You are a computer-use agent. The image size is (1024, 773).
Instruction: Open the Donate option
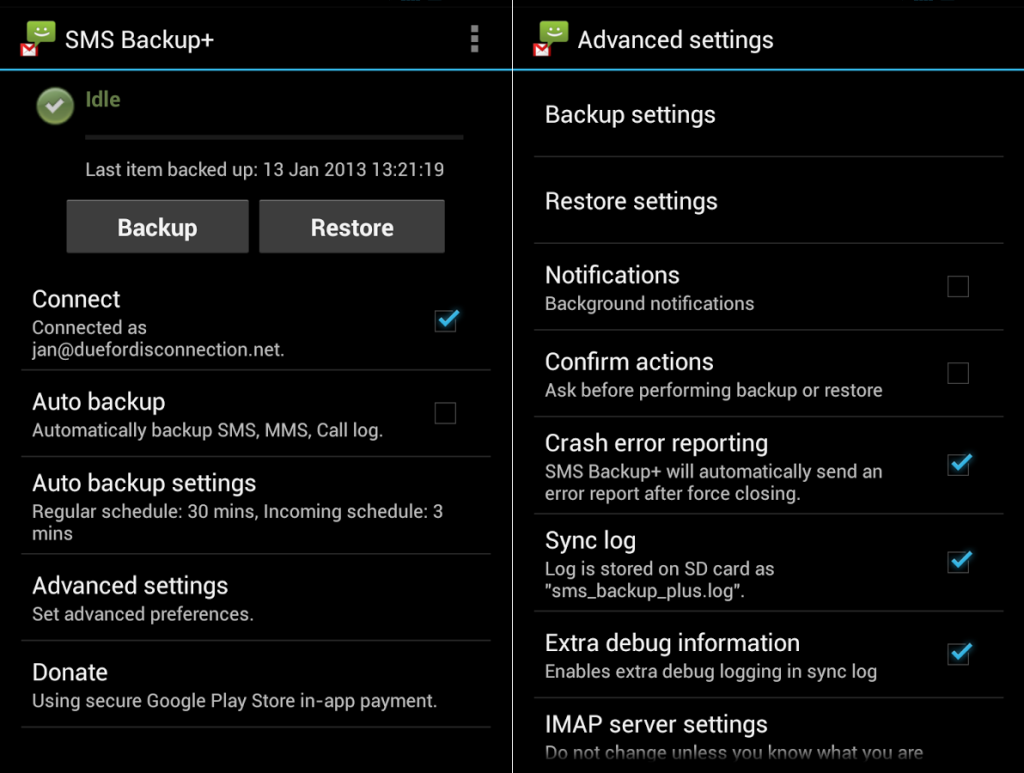tap(256, 684)
